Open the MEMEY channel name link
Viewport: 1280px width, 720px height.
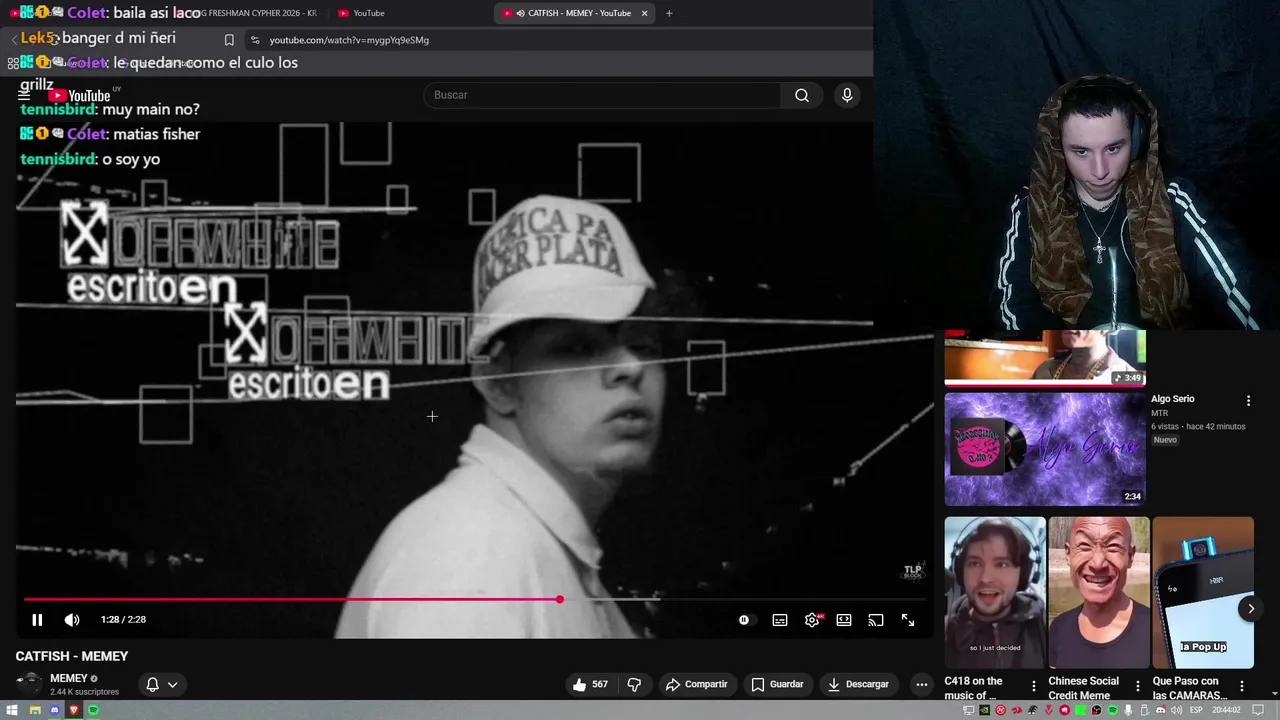pyautogui.click(x=69, y=678)
